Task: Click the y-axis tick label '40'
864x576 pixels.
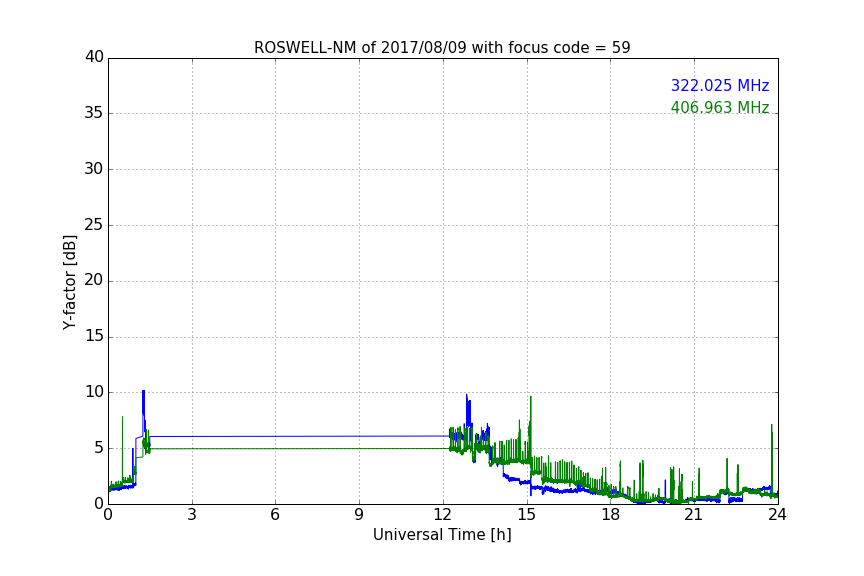Action: pos(94,57)
